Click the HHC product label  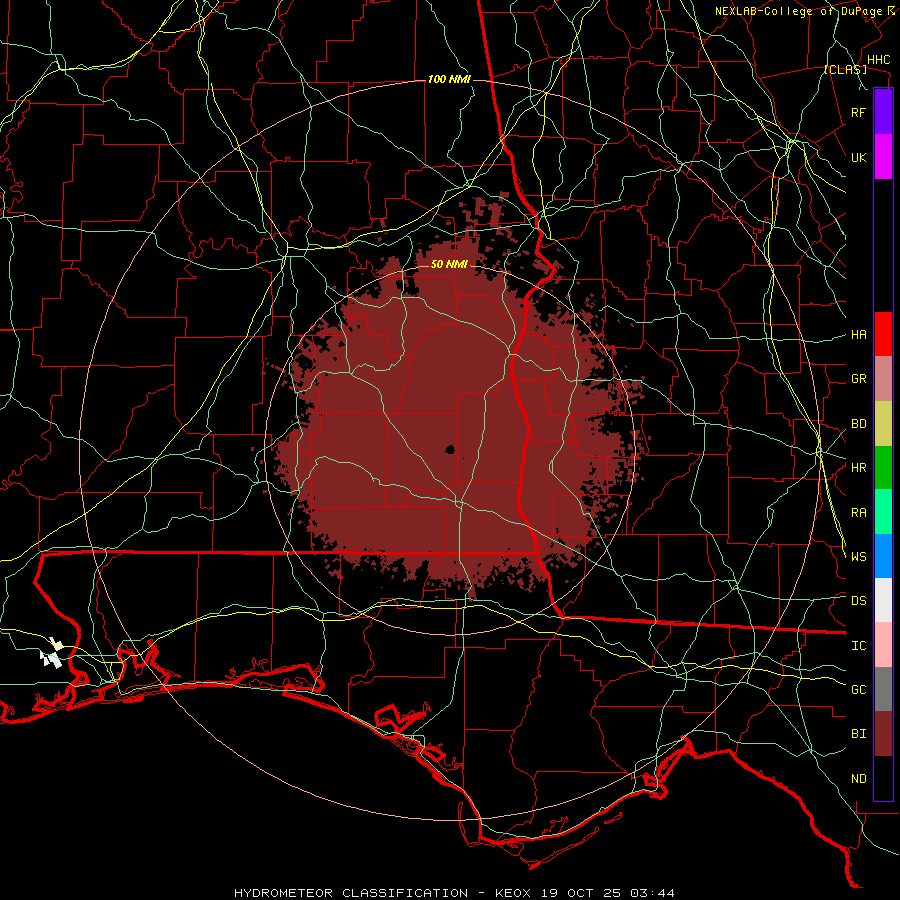(x=878, y=60)
